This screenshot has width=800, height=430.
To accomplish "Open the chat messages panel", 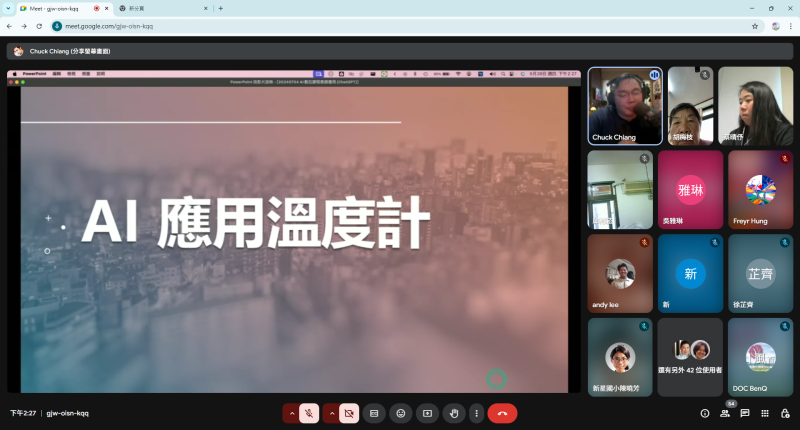I will [743, 413].
